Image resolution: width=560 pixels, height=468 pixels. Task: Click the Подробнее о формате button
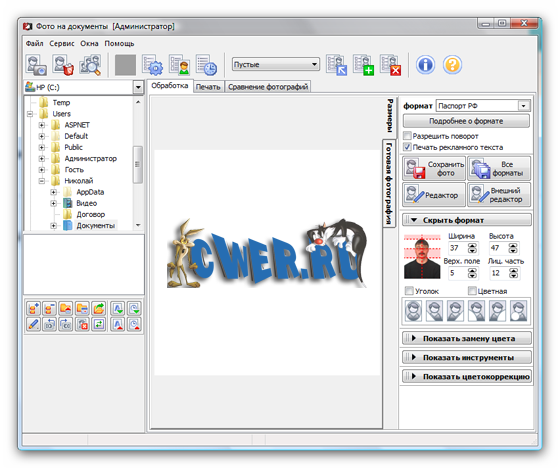tap(466, 121)
